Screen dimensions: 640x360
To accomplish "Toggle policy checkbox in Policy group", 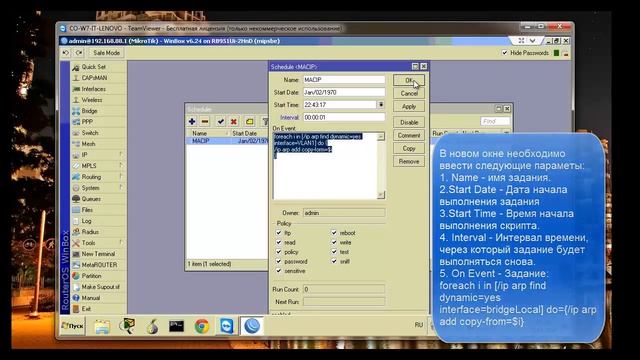I will [279, 252].
